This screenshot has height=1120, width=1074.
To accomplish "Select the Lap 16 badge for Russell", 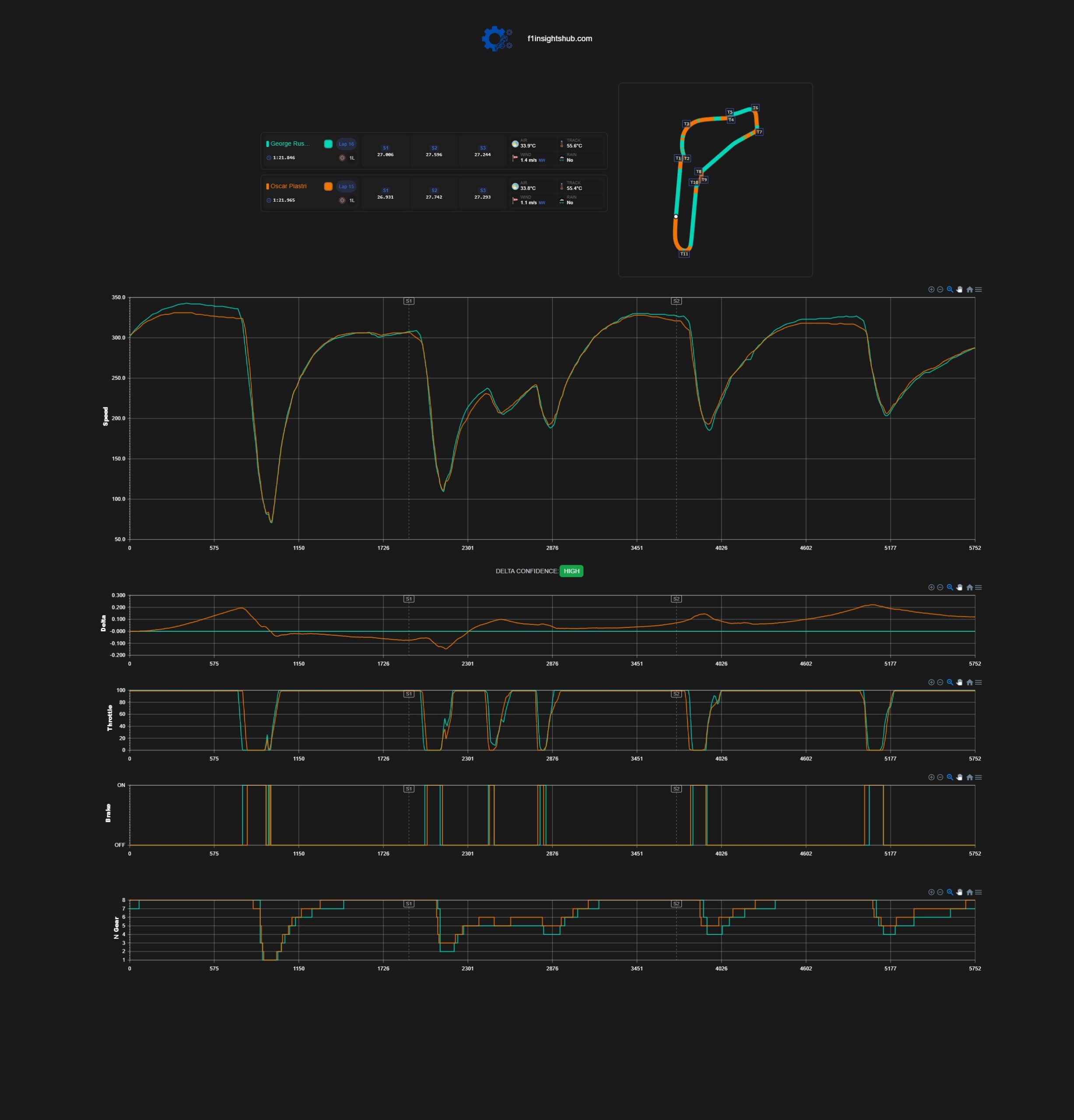I will [346, 144].
